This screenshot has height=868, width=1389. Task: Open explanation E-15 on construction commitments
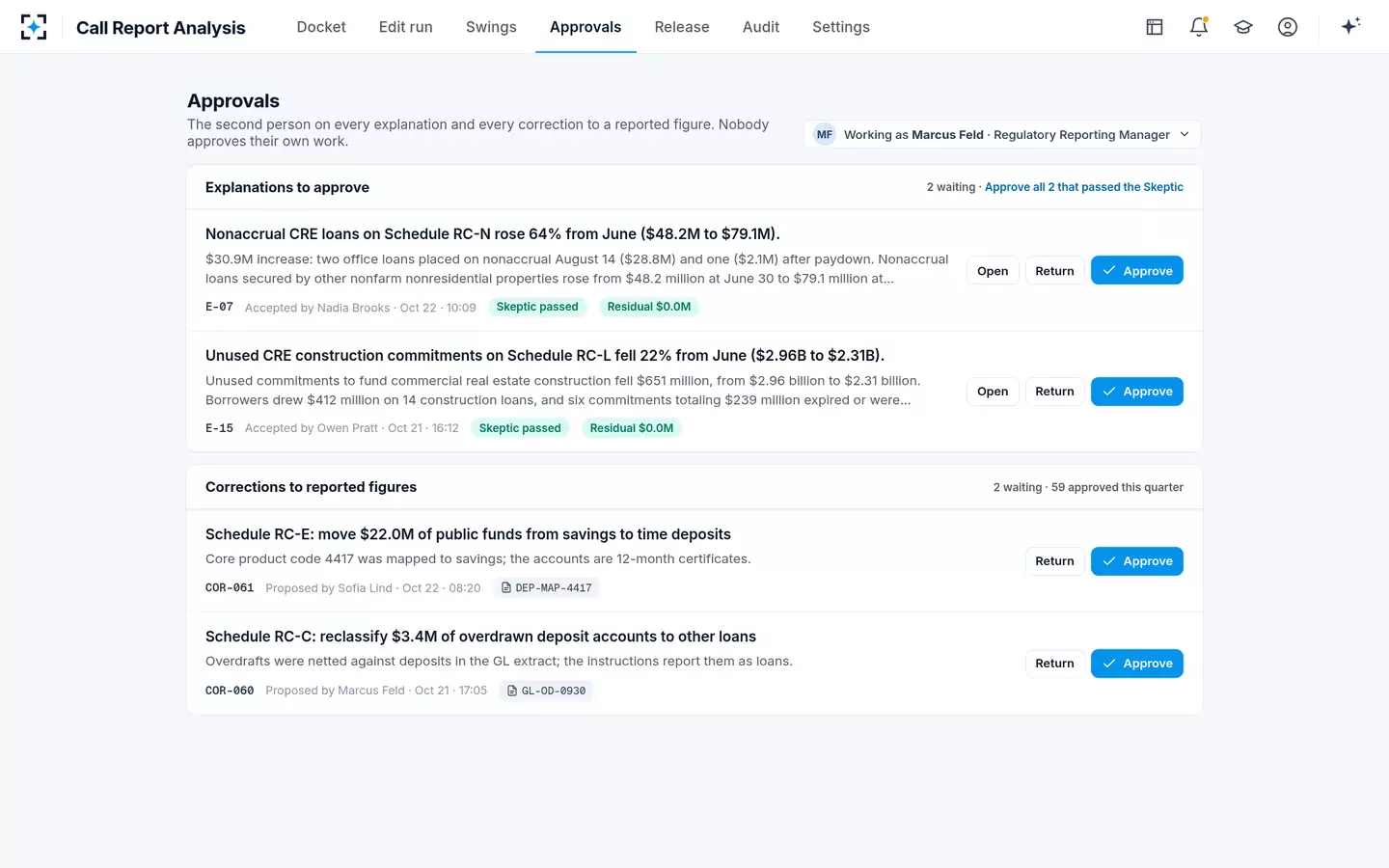(x=993, y=392)
